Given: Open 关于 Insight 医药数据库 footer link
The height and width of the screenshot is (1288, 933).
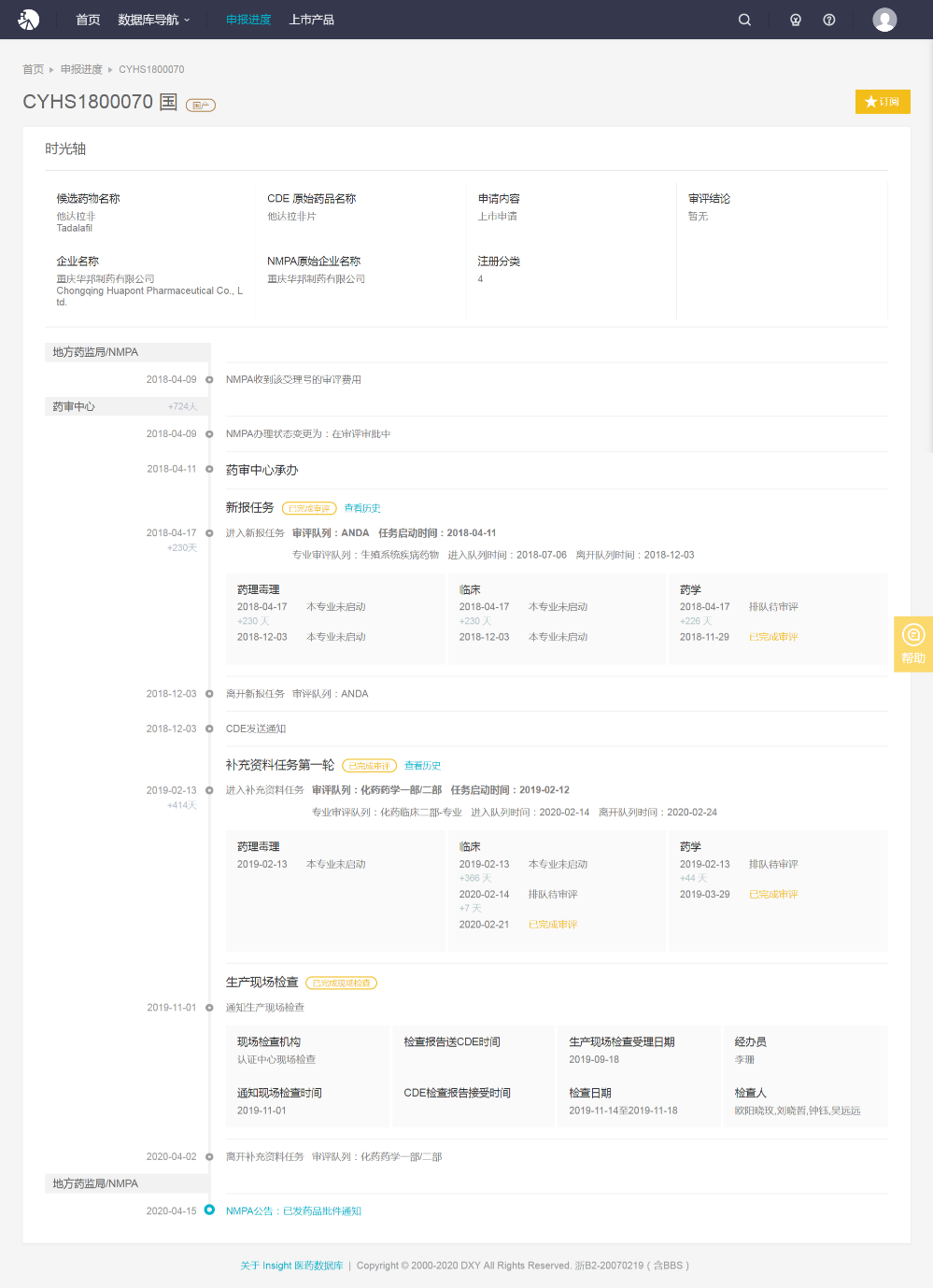Looking at the screenshot, I should point(291,1266).
